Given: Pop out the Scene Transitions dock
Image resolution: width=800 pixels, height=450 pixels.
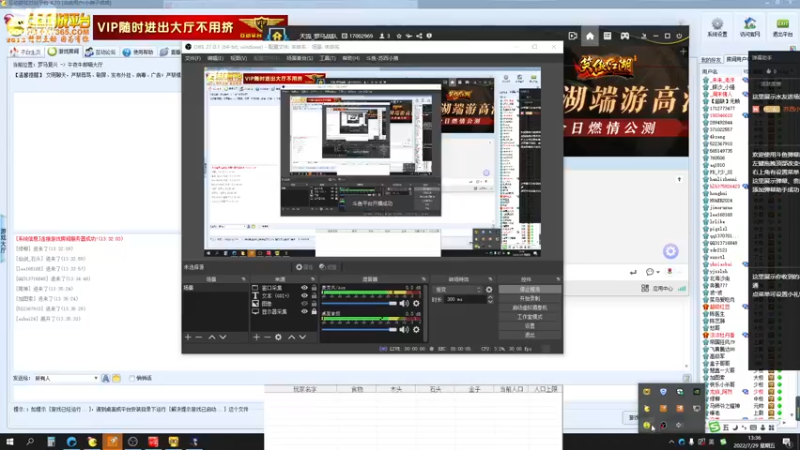Looking at the screenshot, I should pos(490,280).
